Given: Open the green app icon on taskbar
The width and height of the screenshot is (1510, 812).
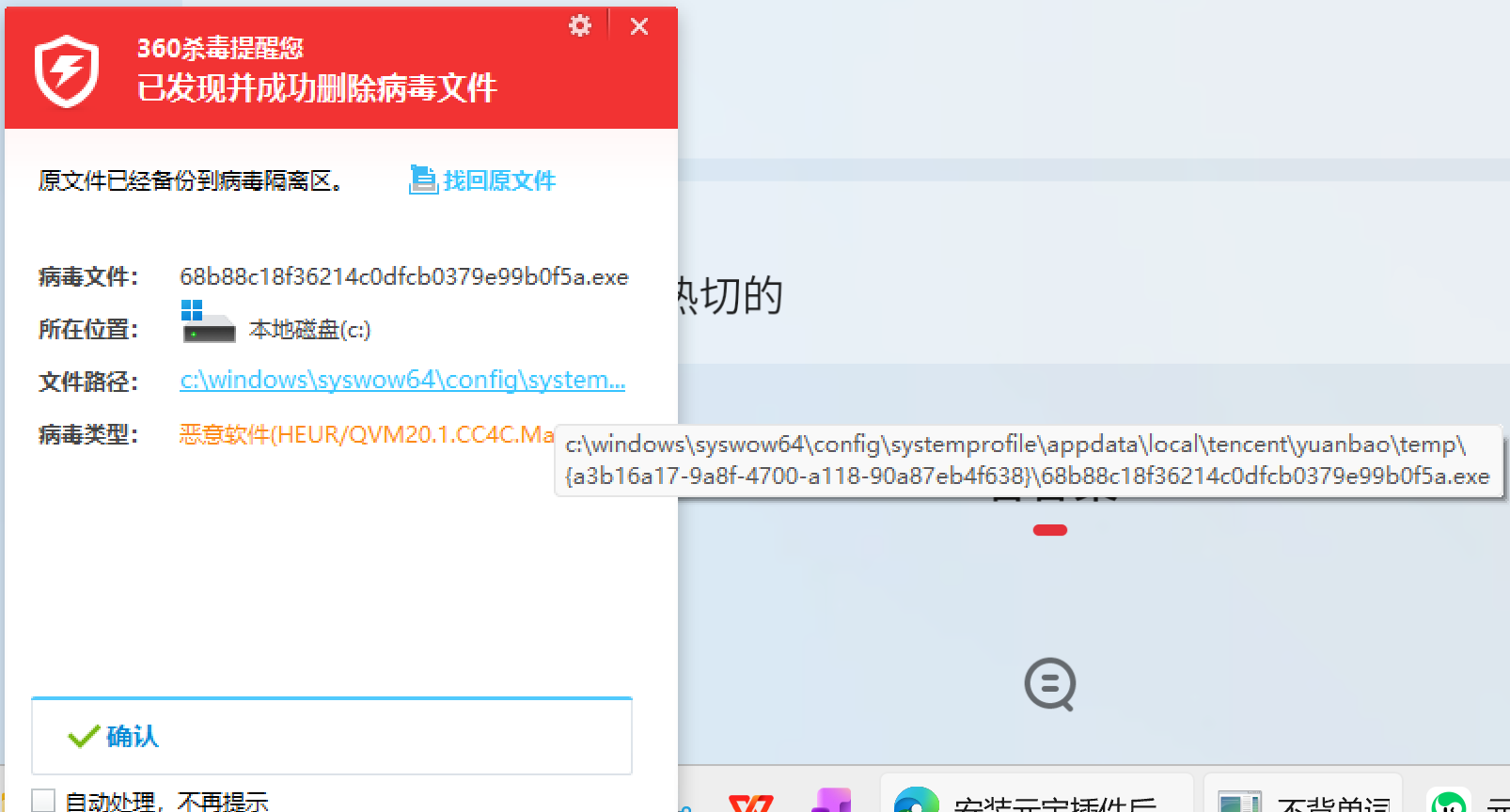Looking at the screenshot, I should coord(1449,801).
